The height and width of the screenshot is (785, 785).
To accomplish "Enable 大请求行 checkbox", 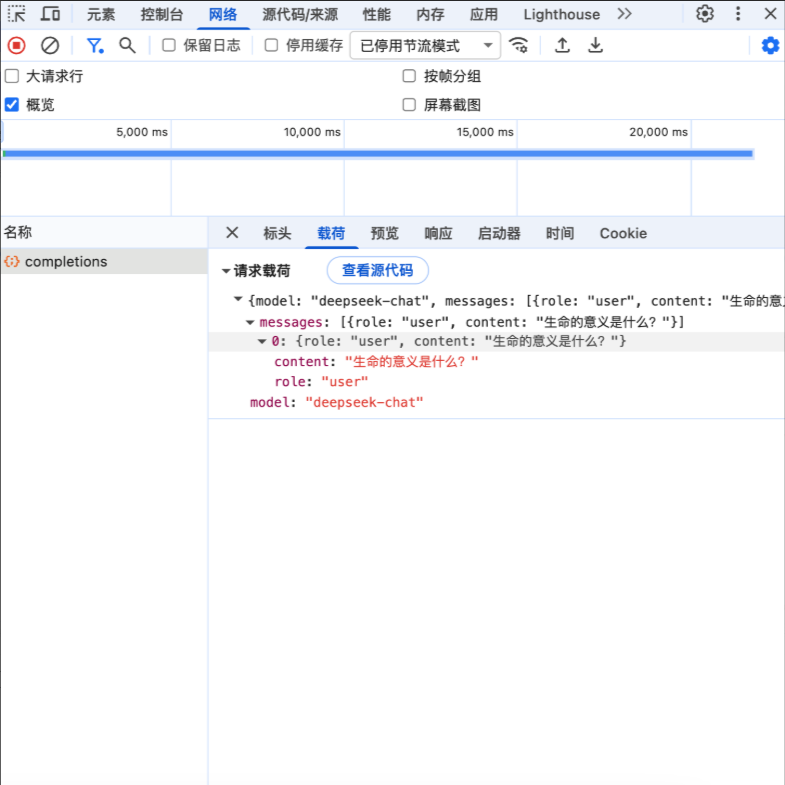I will [x=12, y=76].
